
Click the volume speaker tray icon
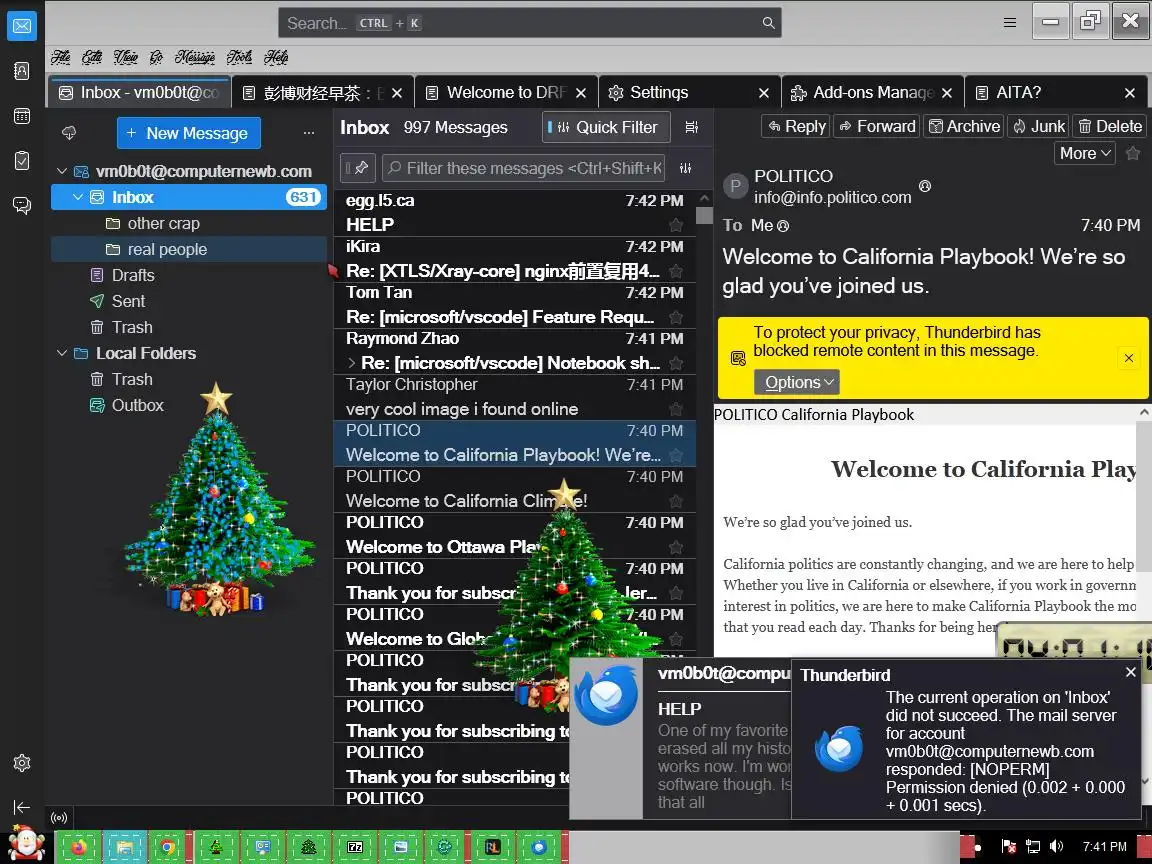[x=1056, y=846]
